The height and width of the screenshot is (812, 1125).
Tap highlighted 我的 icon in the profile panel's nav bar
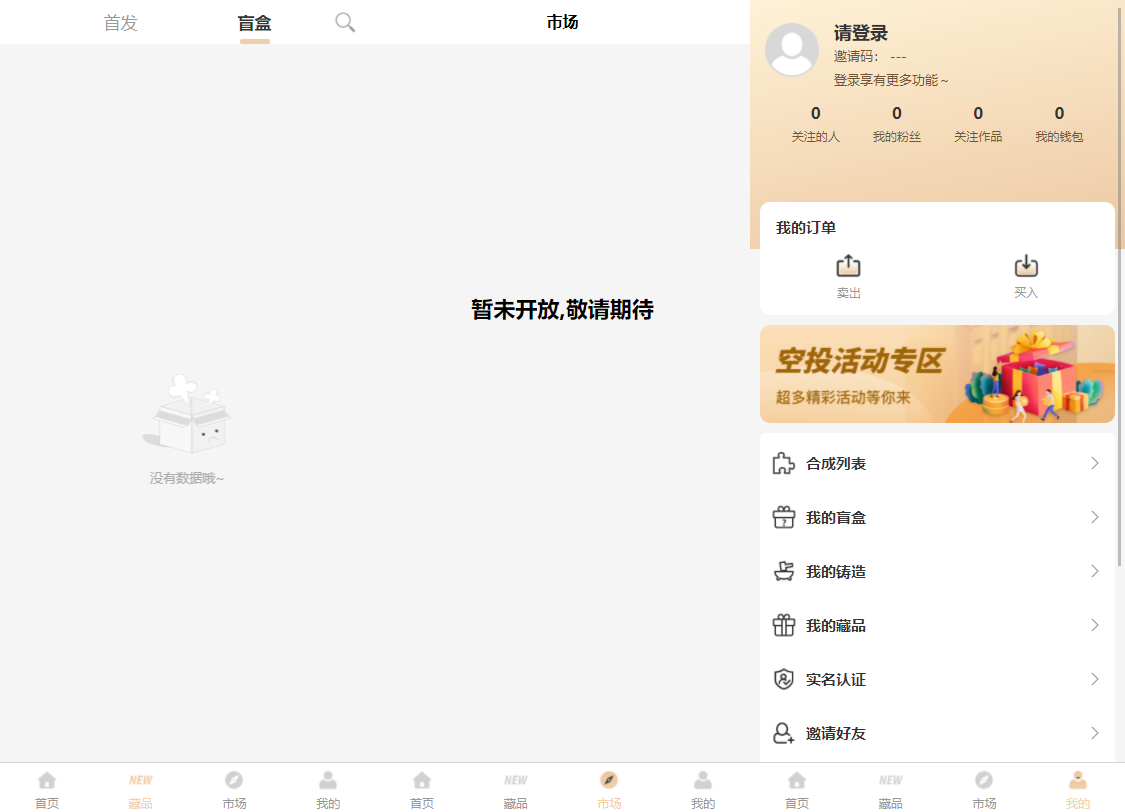1078,780
